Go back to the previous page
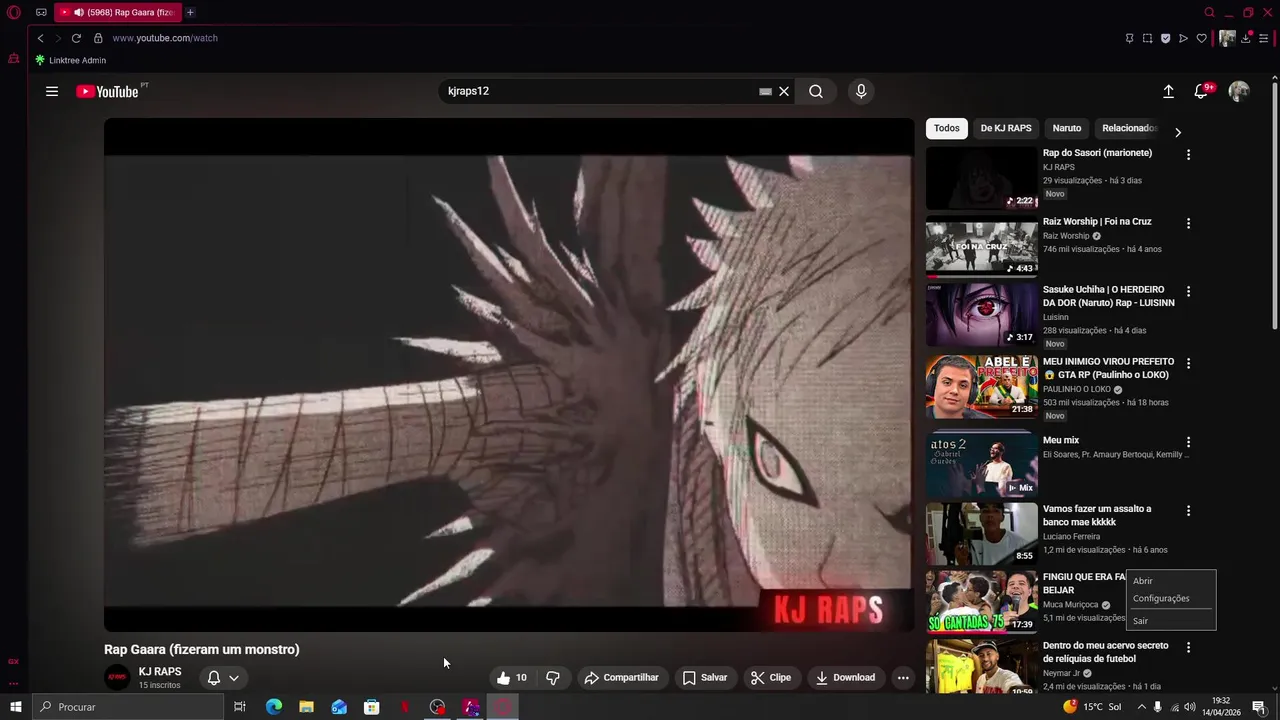This screenshot has height=720, width=1280. (x=40, y=38)
